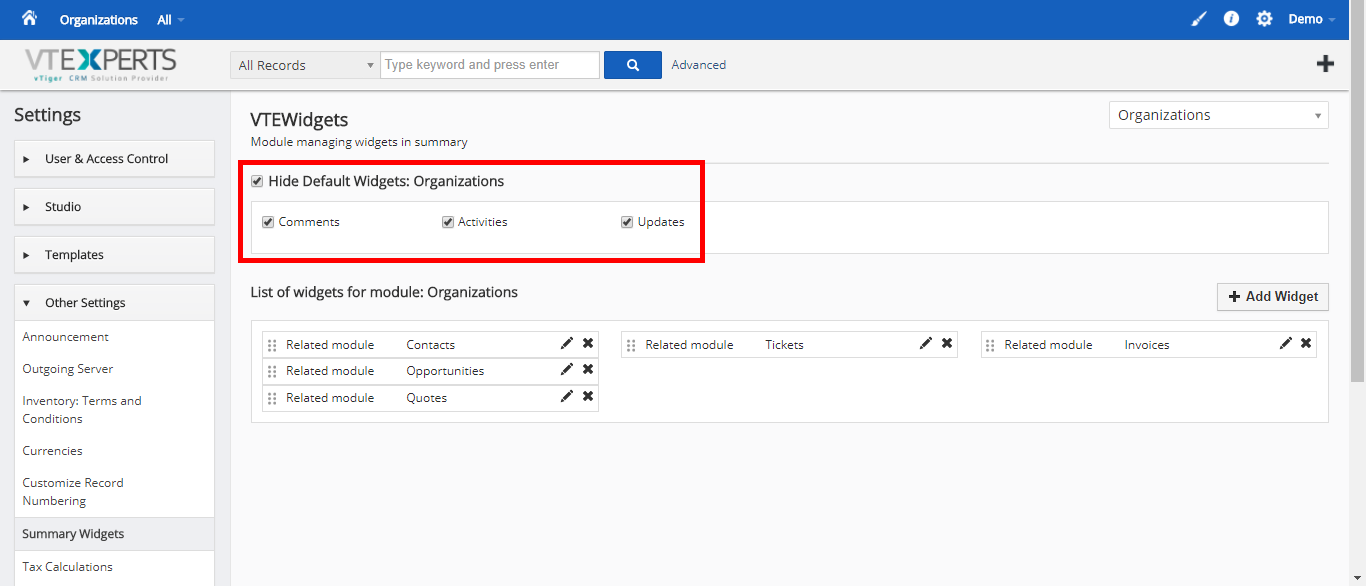The image size is (1366, 586).
Task: Click the Invoices widget name
Action: [1146, 345]
